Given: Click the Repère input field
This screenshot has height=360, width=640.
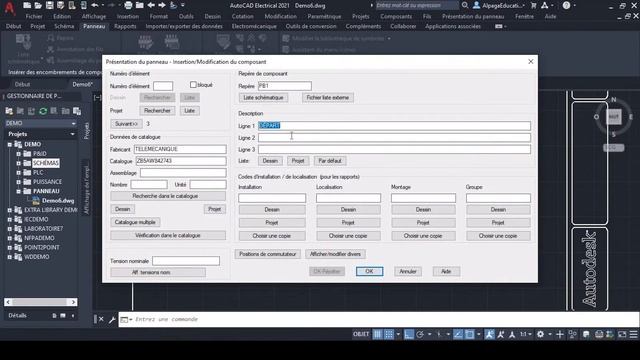Looking at the screenshot, I should pos(284,86).
